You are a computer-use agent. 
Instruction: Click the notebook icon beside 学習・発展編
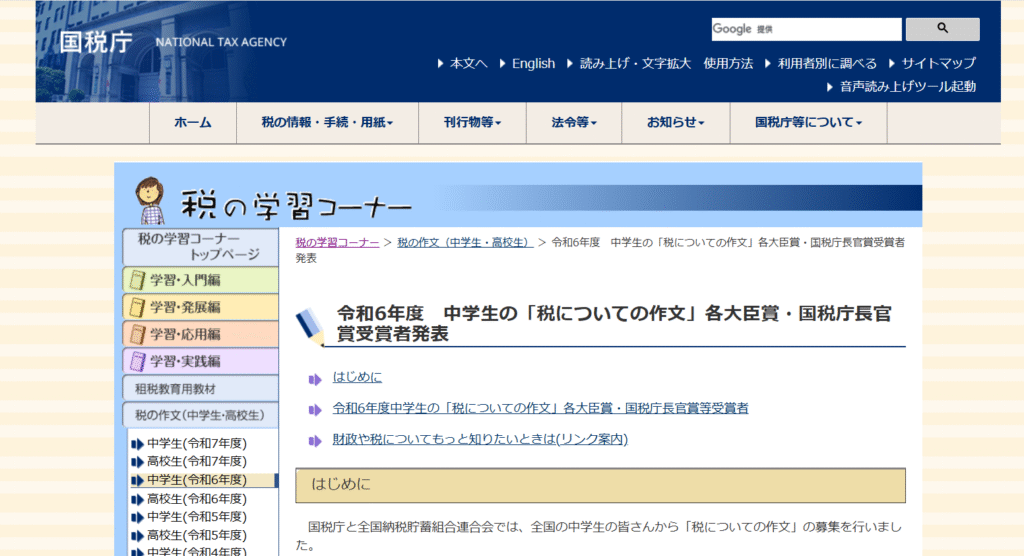[x=136, y=307]
